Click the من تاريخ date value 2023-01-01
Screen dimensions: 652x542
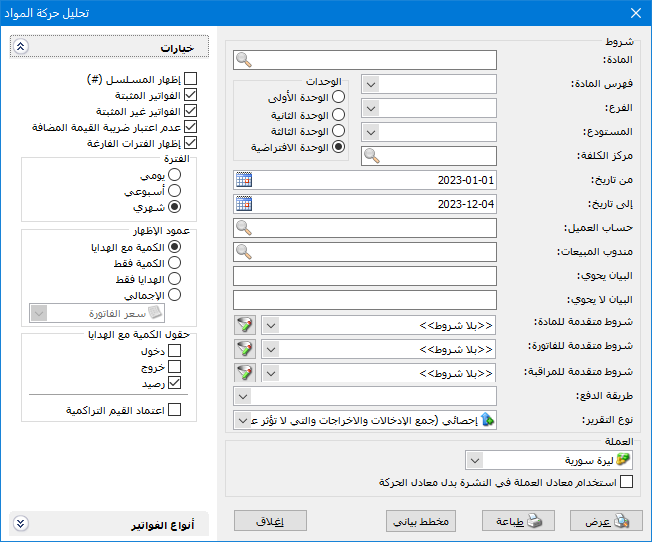click(x=466, y=180)
